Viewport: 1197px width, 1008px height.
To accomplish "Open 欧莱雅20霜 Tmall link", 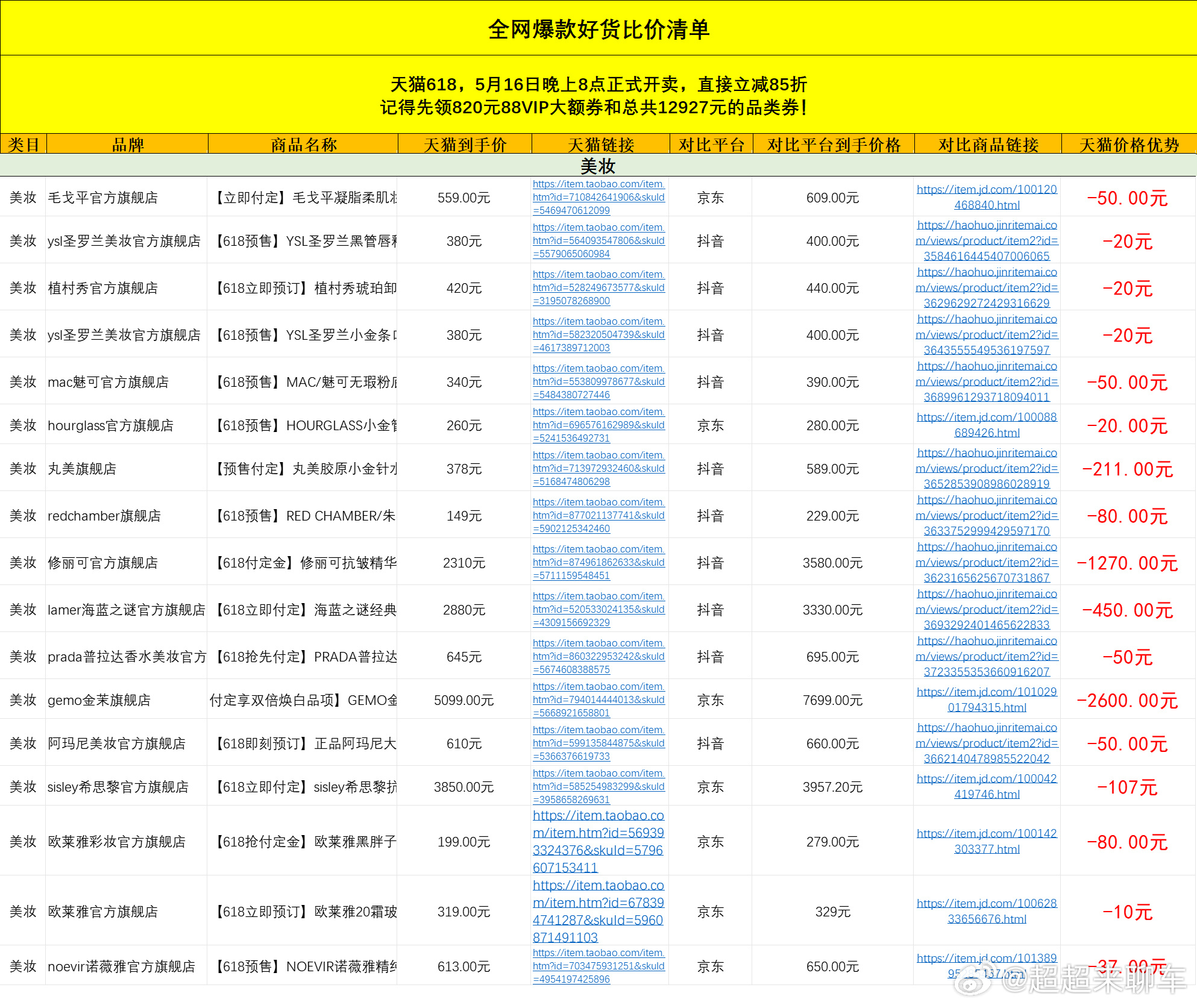I will [598, 911].
